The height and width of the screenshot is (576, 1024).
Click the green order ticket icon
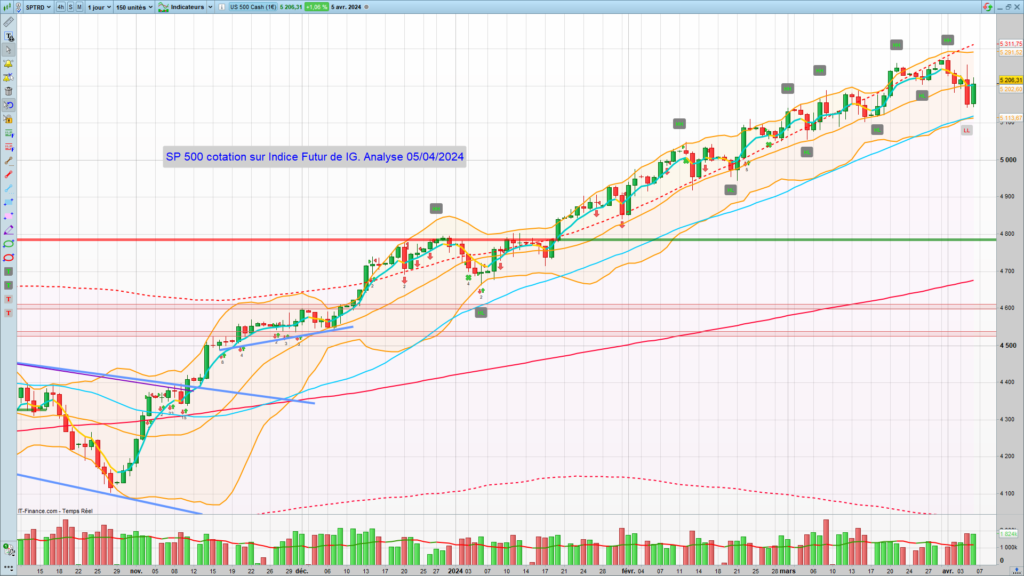8,133
